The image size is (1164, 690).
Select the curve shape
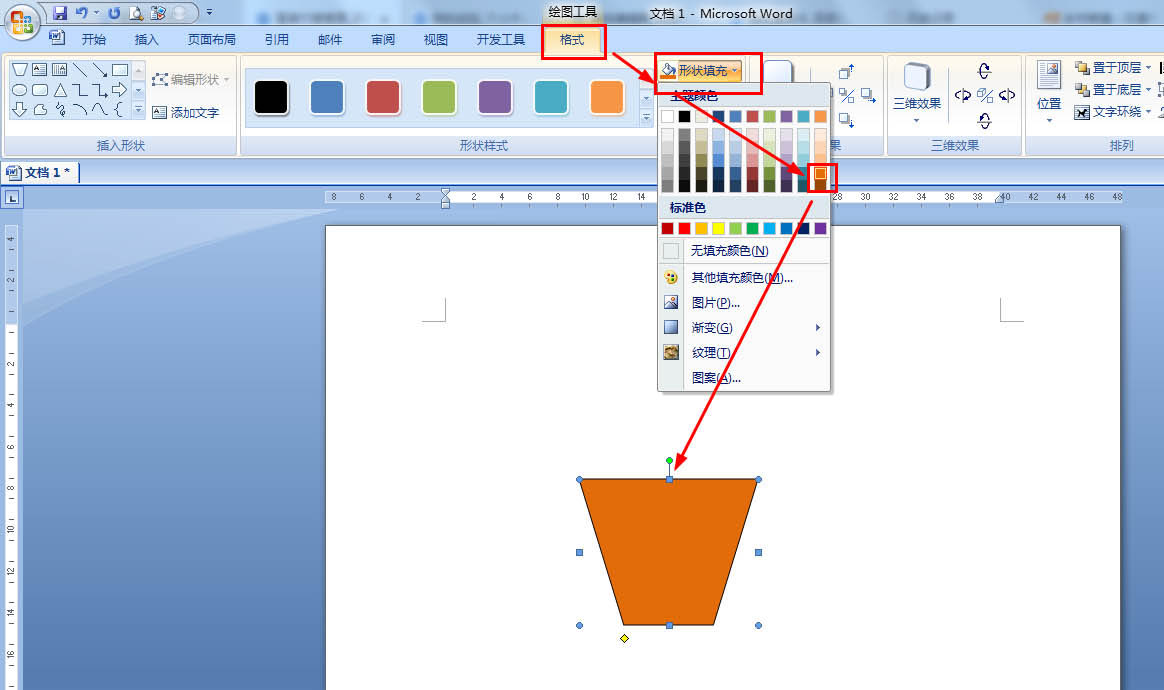pyautogui.click(x=100, y=110)
